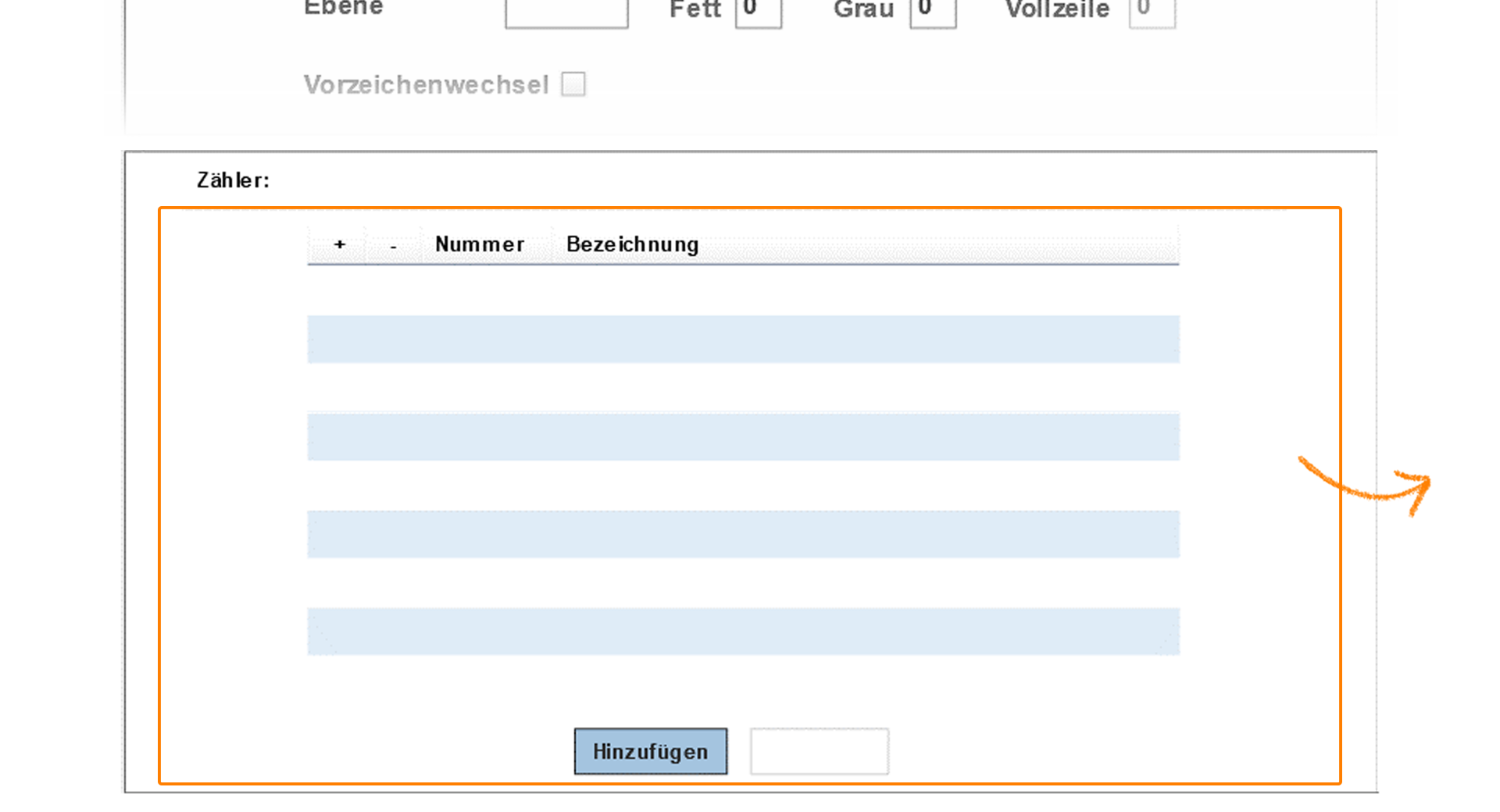Click the Ebene input field
Screen dimensions: 1500x812
point(566,12)
